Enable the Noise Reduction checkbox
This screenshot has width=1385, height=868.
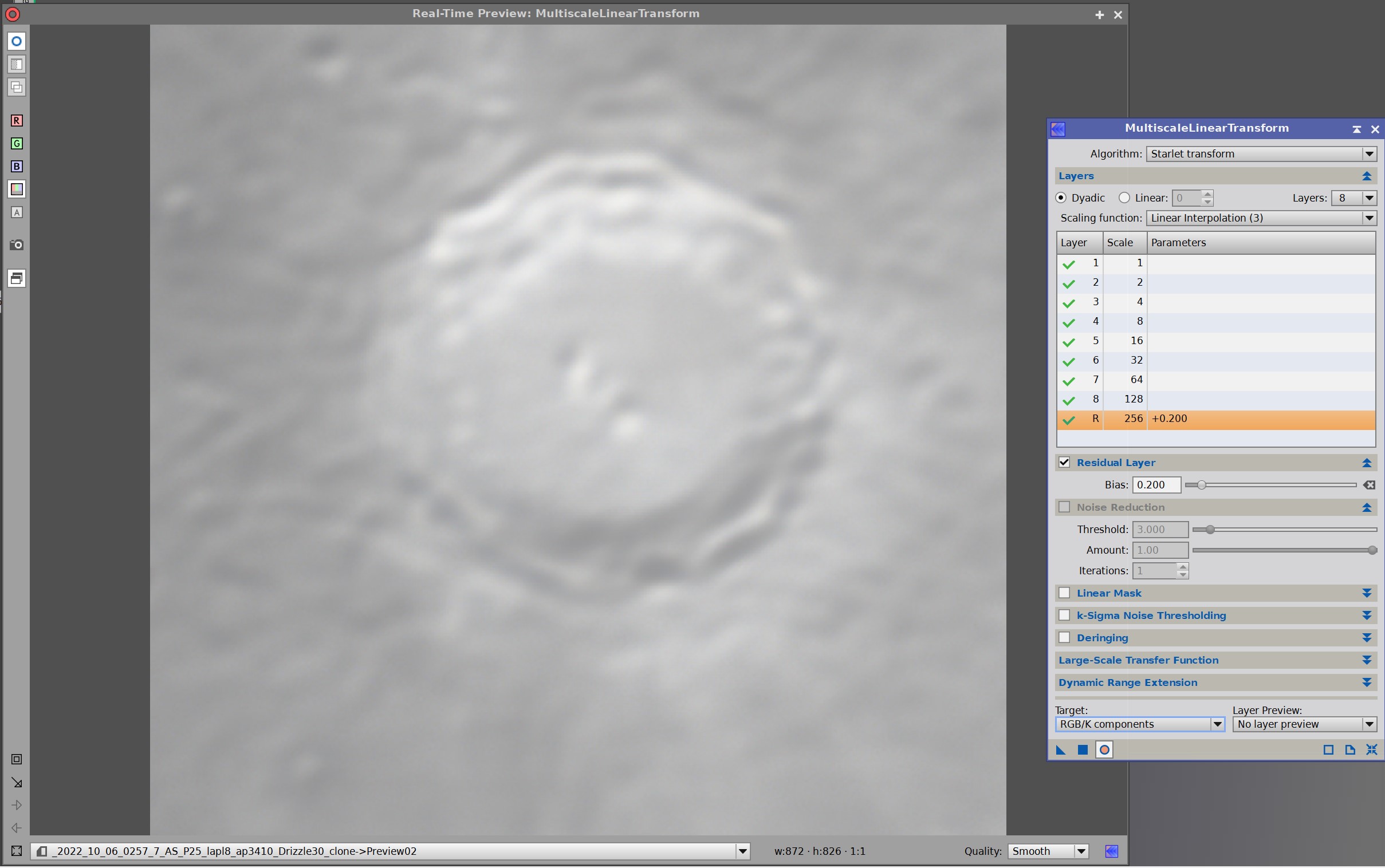pyautogui.click(x=1064, y=507)
